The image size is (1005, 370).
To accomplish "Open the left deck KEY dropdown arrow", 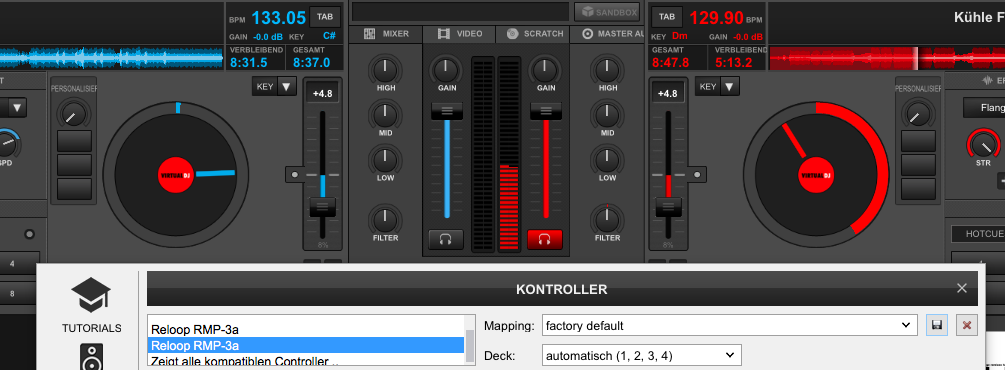I will 286,87.
